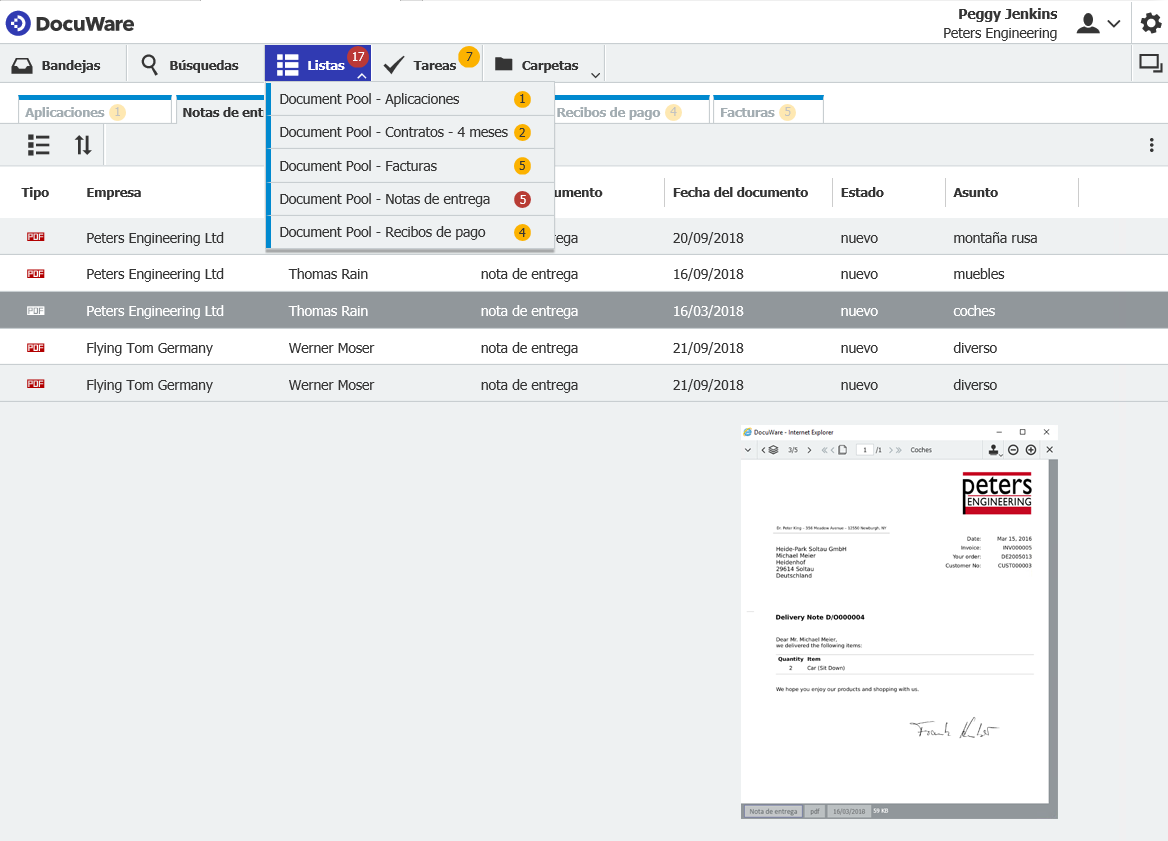The image size is (1168, 841).
Task: Sort by Fecha del documento column
Action: click(x=740, y=192)
